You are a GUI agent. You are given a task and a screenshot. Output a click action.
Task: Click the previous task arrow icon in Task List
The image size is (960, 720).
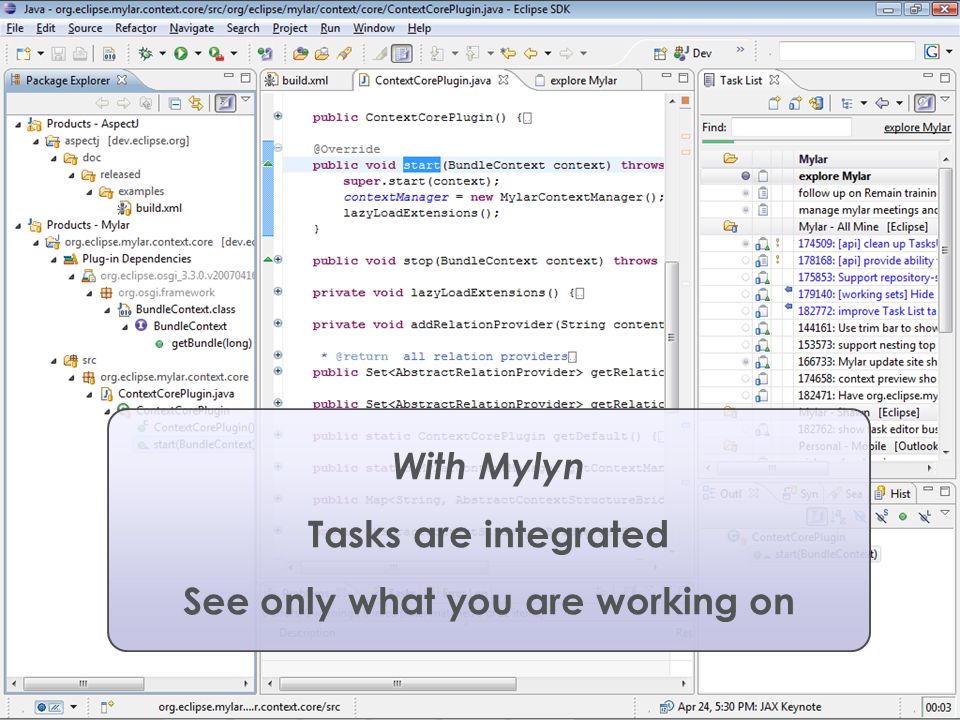pos(882,103)
